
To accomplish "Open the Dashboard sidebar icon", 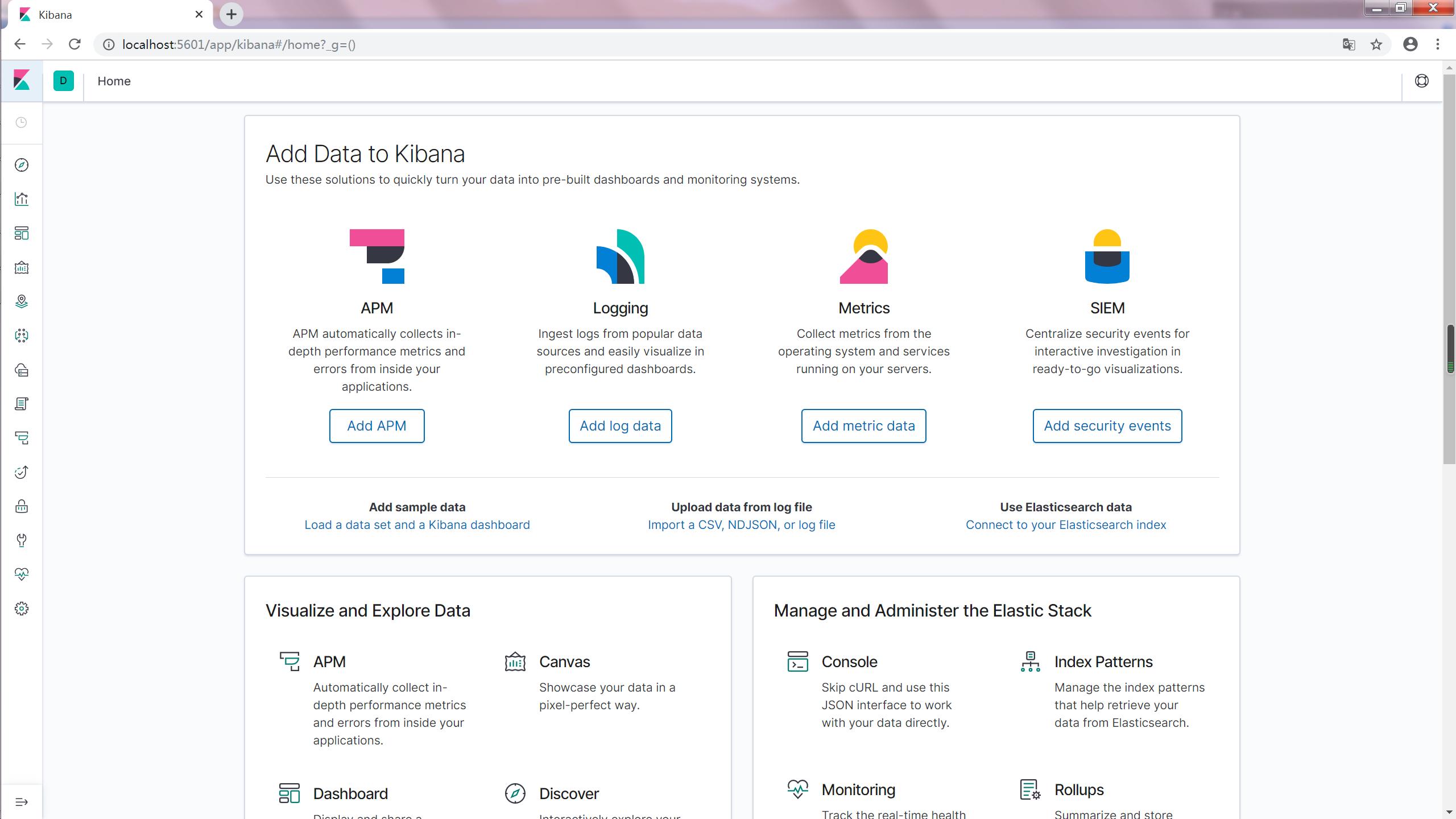I will pyautogui.click(x=22, y=233).
